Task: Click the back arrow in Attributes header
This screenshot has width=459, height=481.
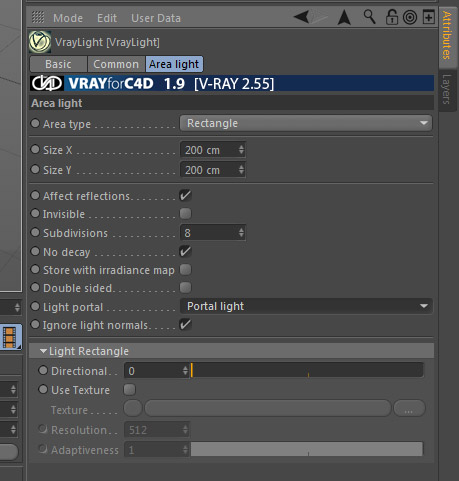Action: [x=301, y=17]
